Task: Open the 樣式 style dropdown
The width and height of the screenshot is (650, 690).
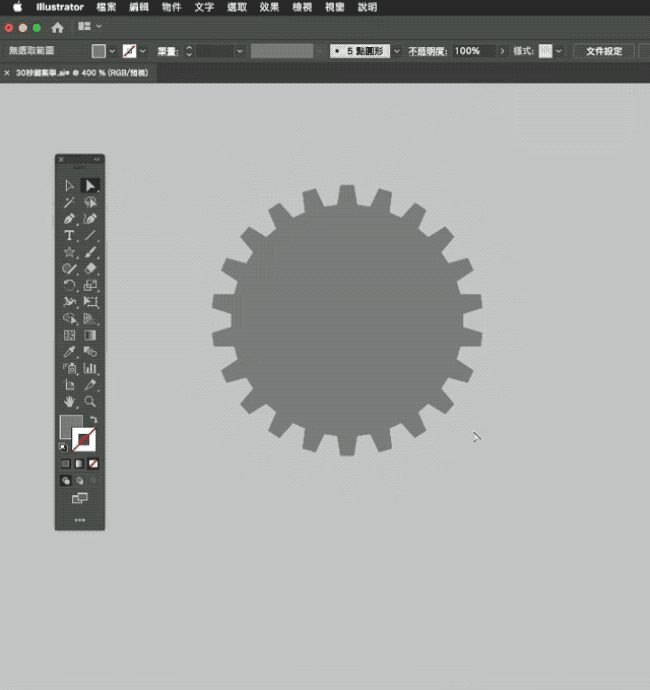Action: 558,50
